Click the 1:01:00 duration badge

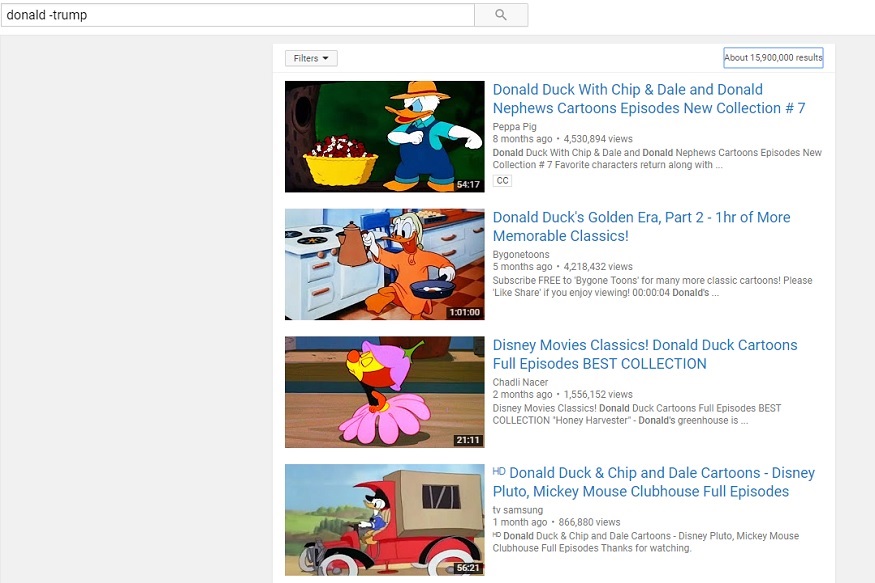(465, 312)
